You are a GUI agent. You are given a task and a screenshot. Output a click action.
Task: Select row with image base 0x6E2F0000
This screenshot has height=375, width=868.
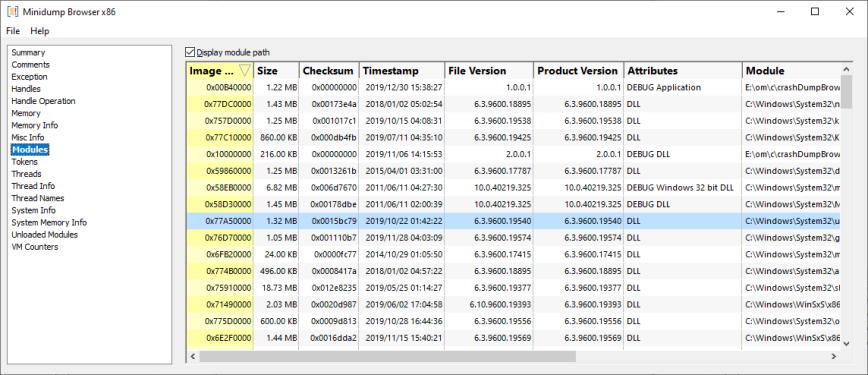(x=514, y=337)
